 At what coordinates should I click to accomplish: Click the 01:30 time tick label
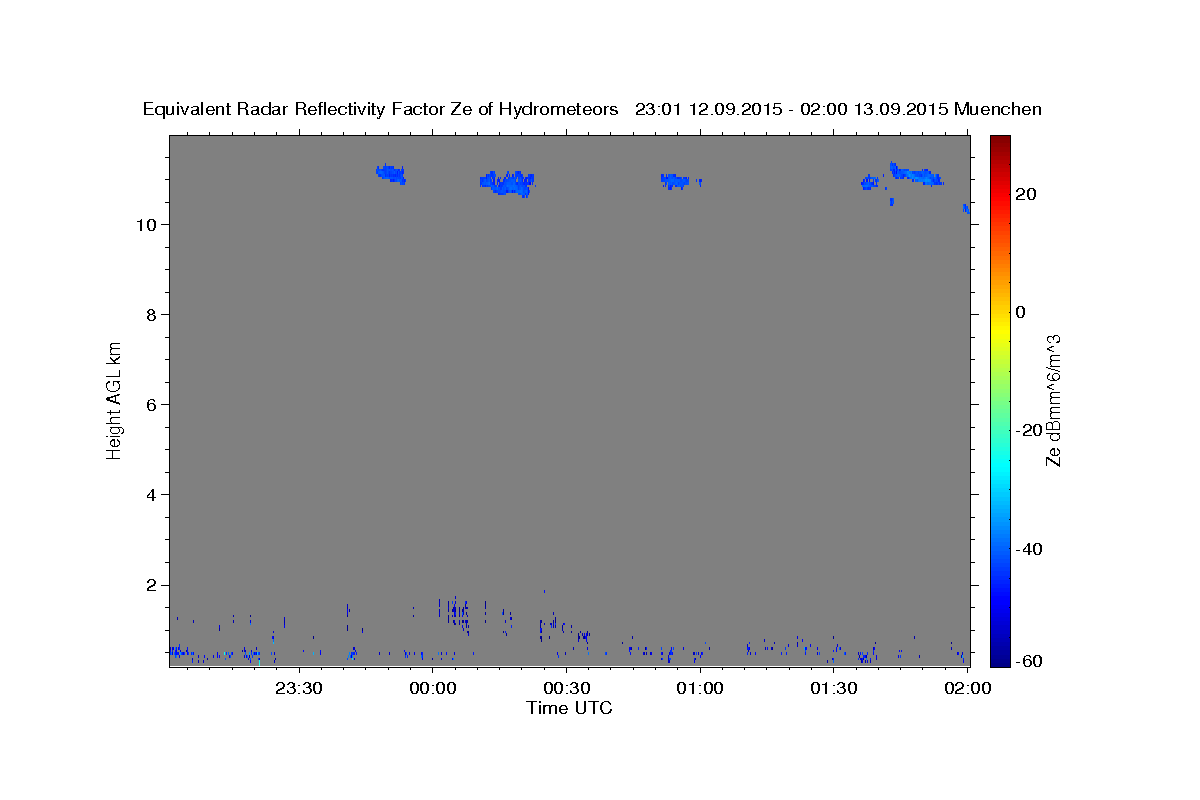point(834,688)
